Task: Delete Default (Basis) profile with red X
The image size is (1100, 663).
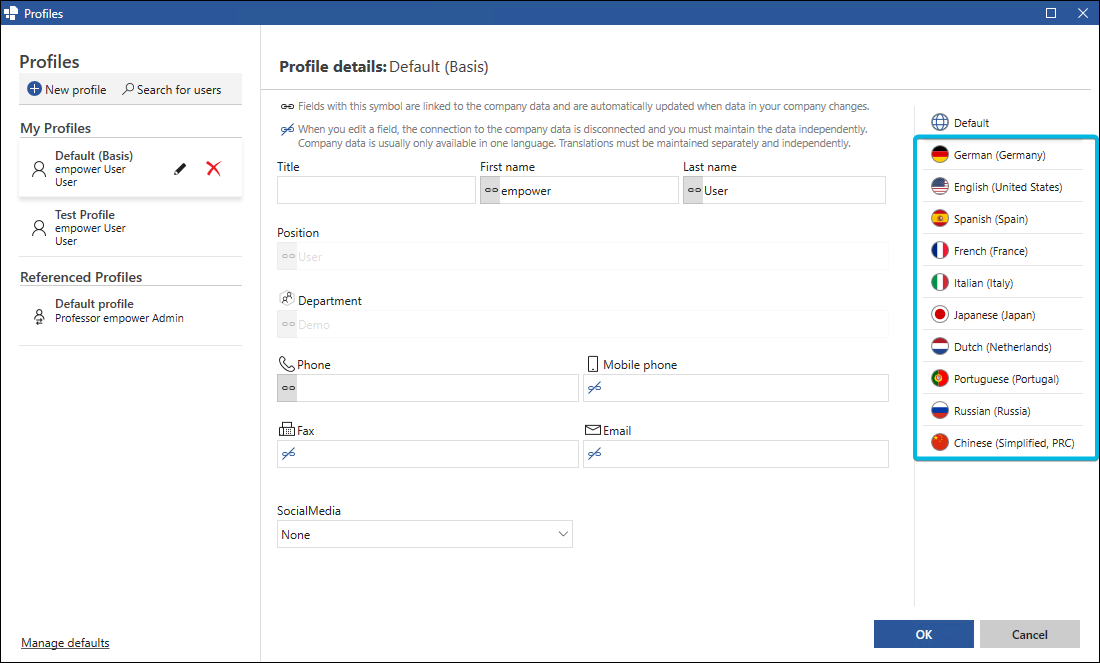Action: (x=214, y=168)
